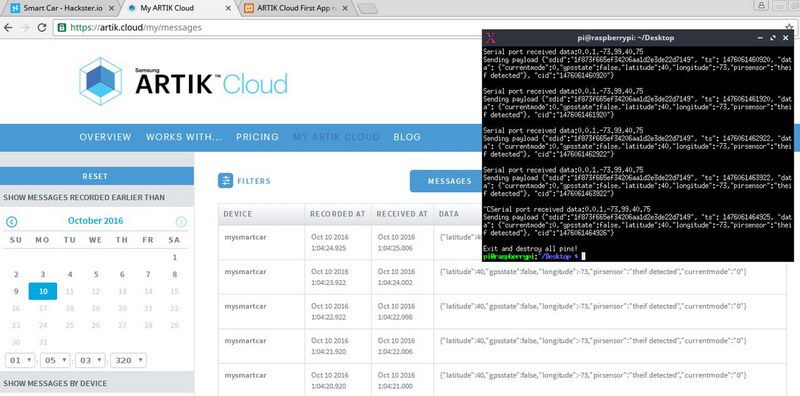Reload the artik.cloud page
The image size is (800, 396).
coord(42,28)
